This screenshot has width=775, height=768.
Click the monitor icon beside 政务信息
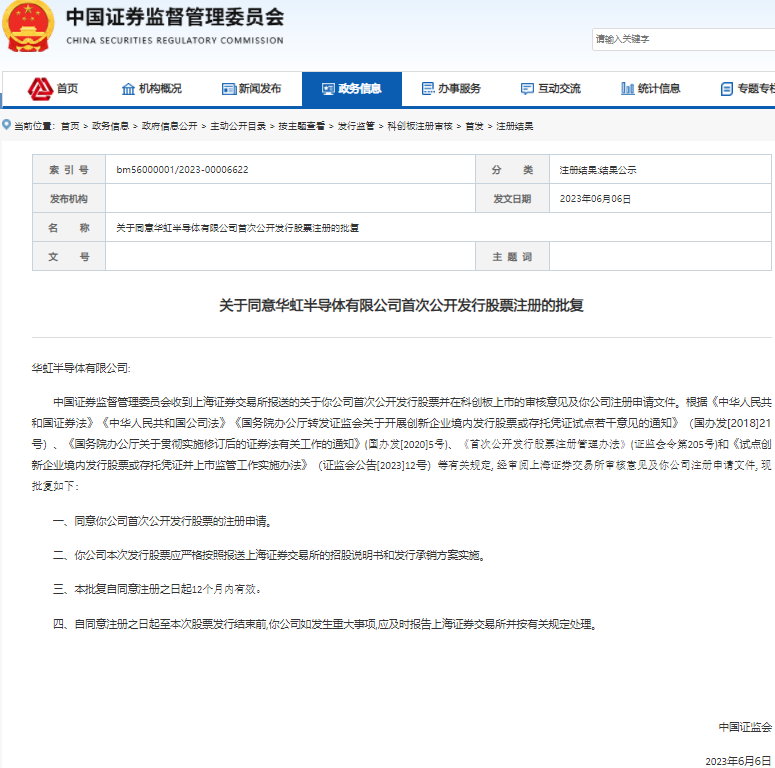coord(328,89)
